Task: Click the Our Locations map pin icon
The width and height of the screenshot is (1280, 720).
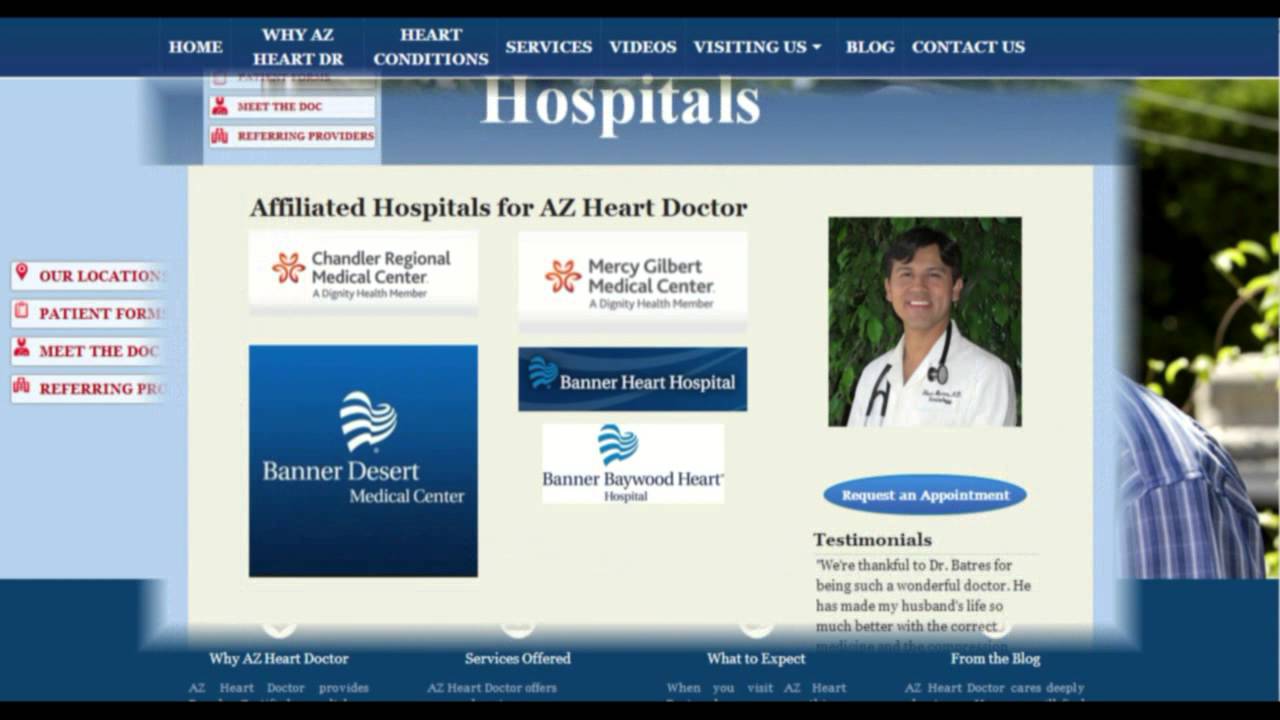Action: [22, 272]
